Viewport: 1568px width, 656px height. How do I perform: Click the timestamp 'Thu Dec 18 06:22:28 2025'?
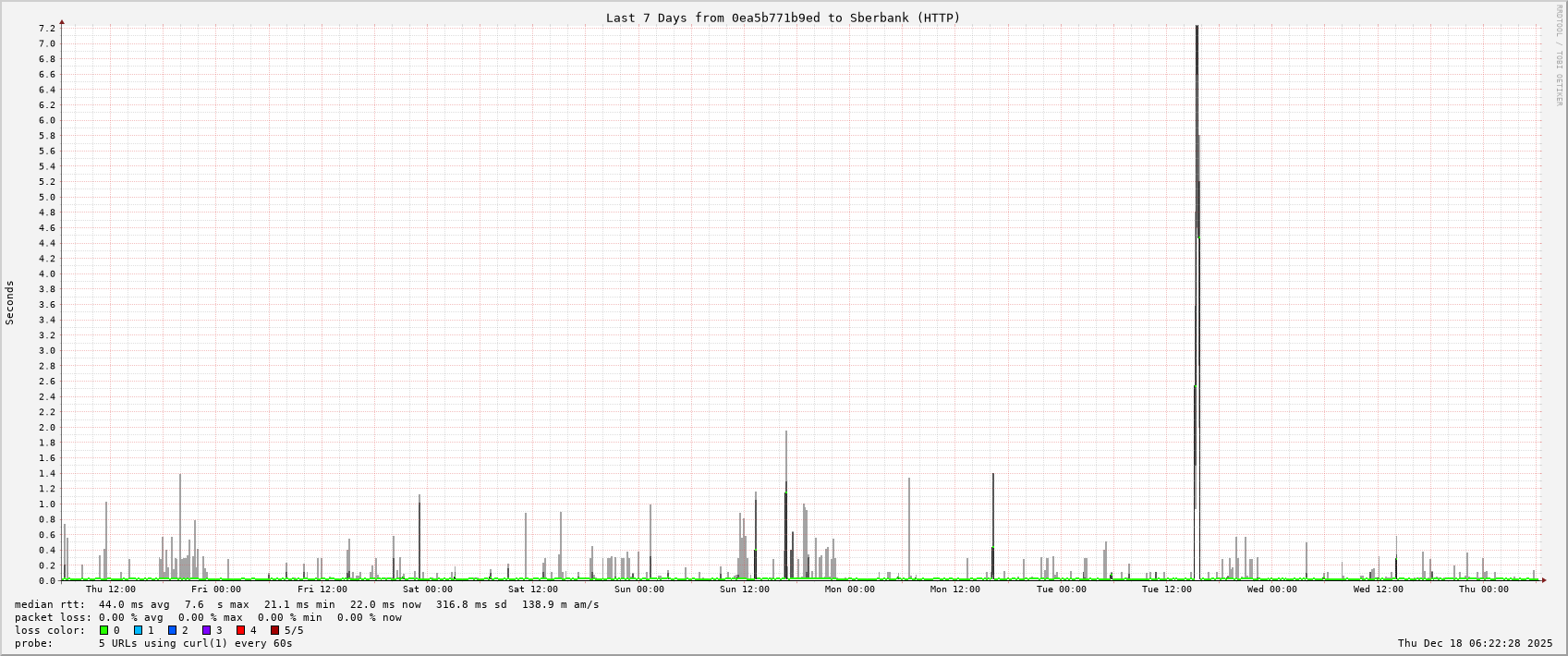click(x=1475, y=643)
